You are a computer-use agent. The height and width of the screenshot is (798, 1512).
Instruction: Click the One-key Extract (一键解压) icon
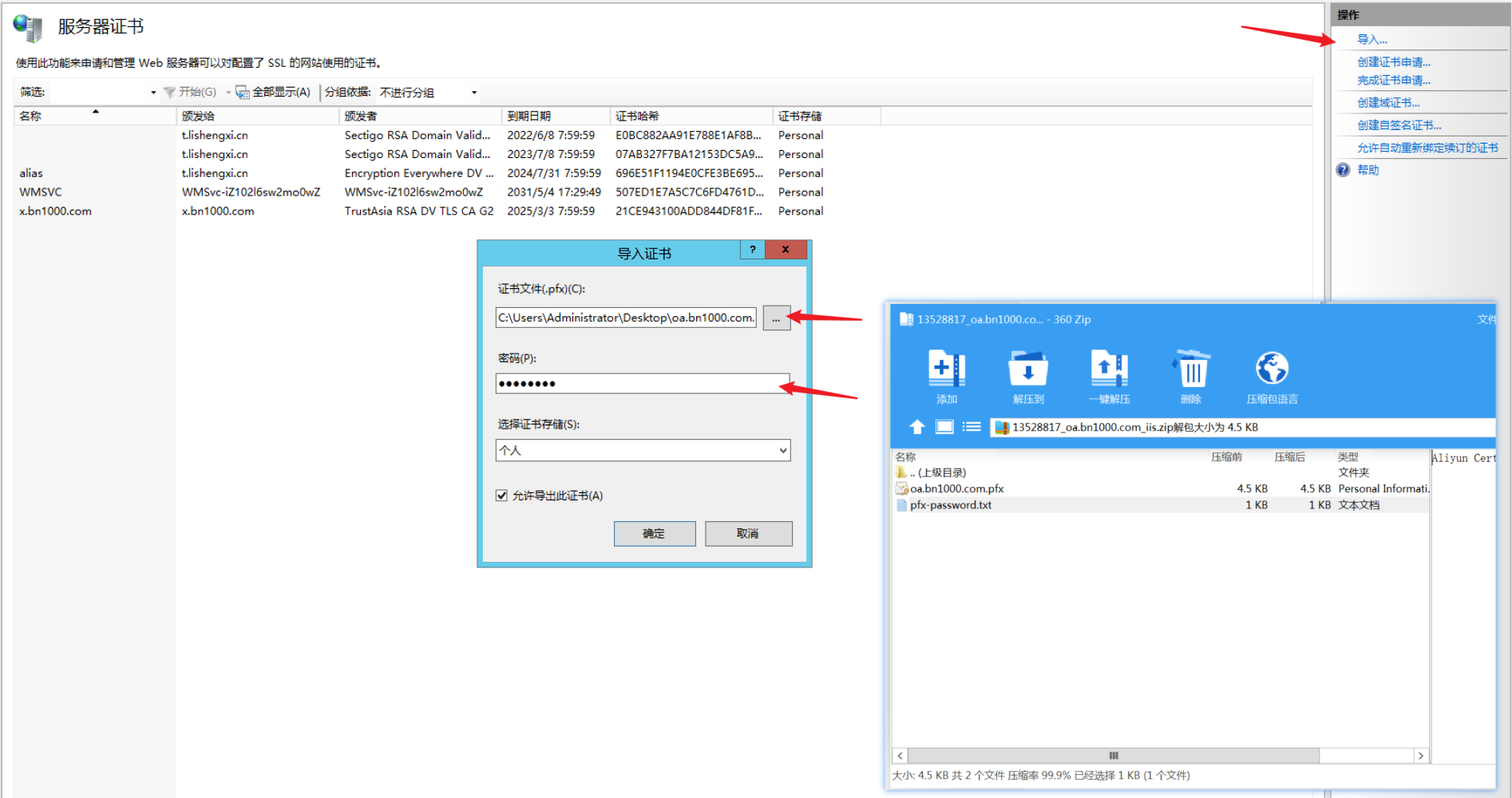pos(1110,369)
